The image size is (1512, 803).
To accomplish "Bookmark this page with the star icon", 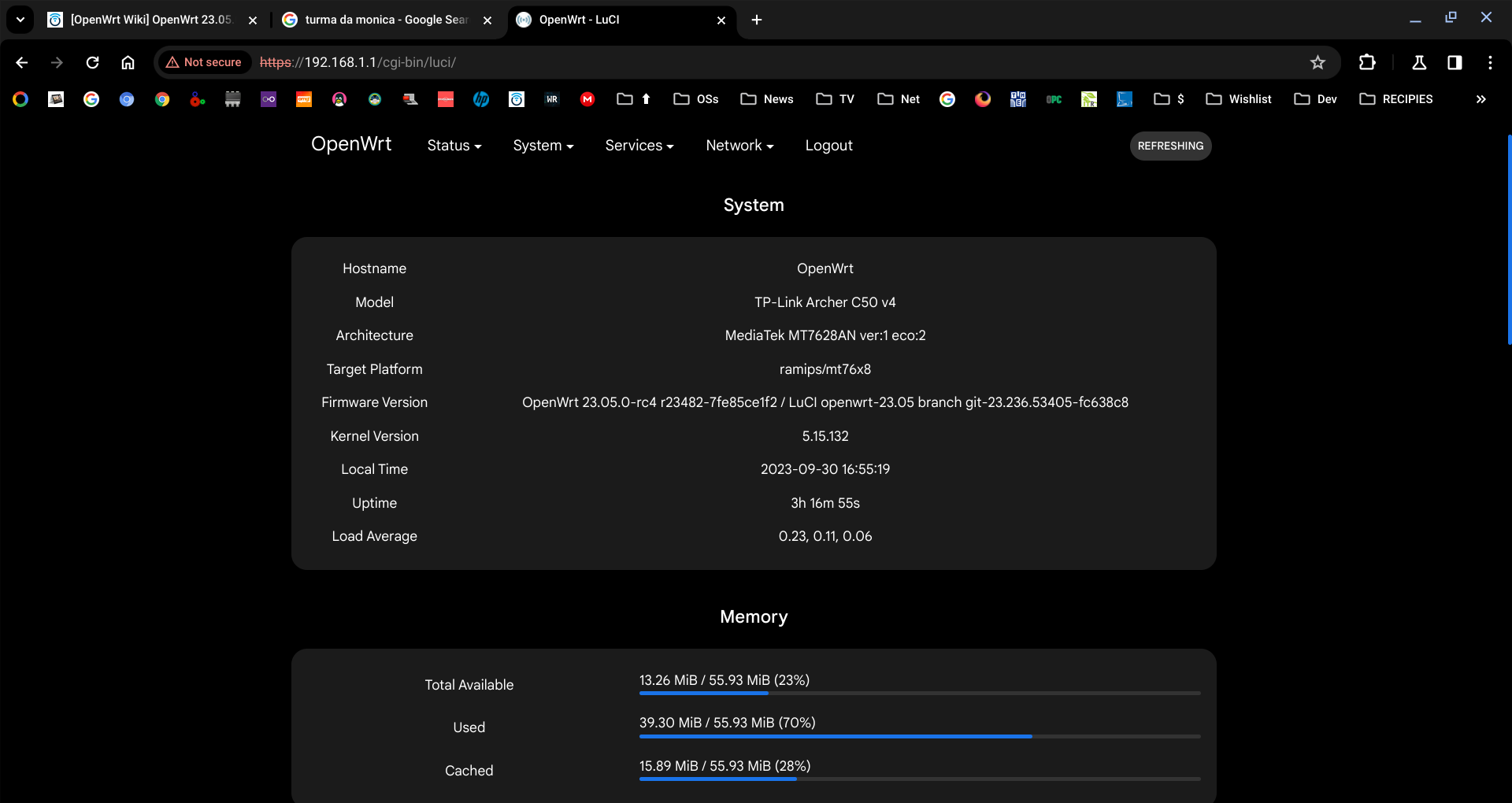I will click(1318, 62).
